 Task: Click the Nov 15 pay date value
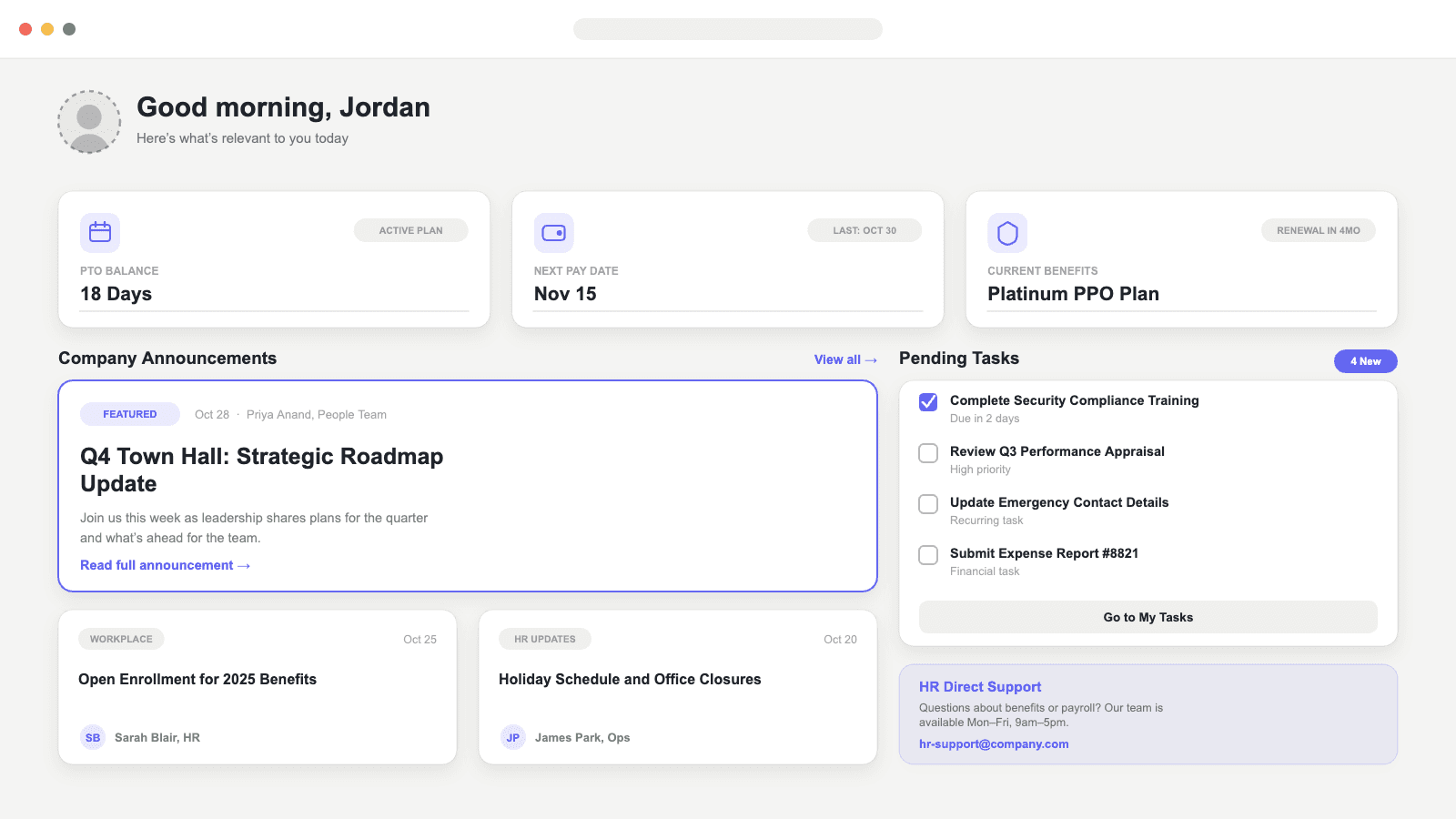click(565, 294)
